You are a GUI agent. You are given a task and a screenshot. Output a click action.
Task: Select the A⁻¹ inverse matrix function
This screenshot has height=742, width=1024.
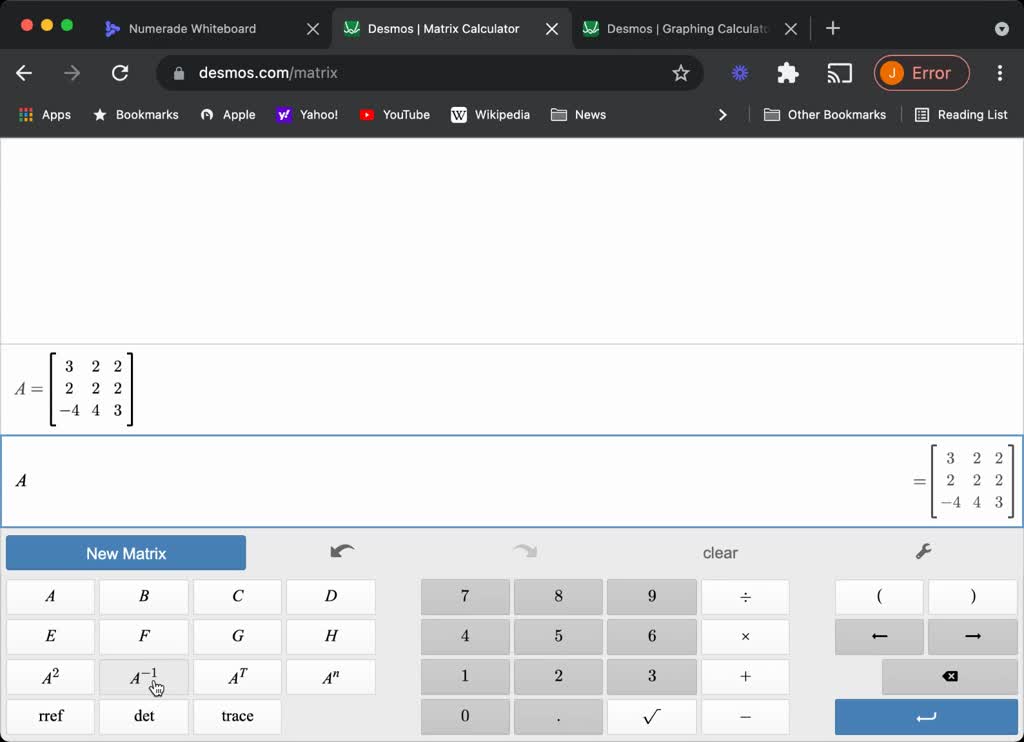143,677
